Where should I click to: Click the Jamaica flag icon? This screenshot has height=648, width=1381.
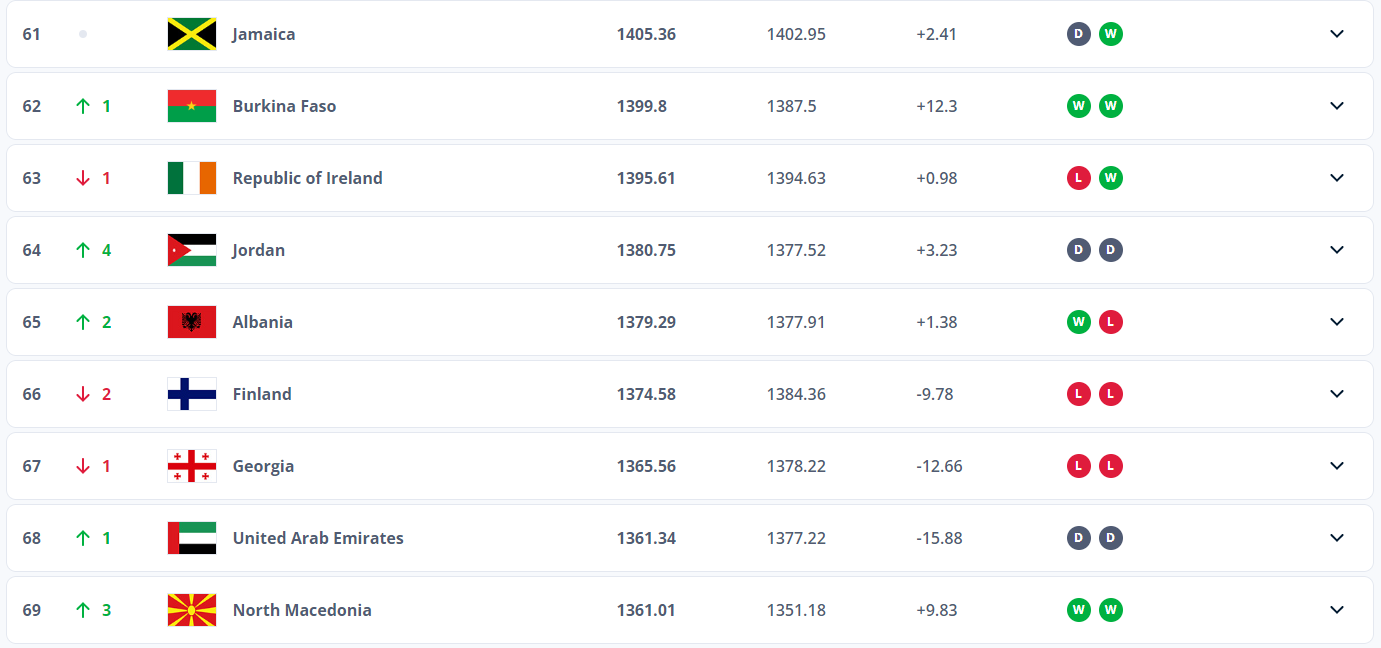click(x=191, y=34)
